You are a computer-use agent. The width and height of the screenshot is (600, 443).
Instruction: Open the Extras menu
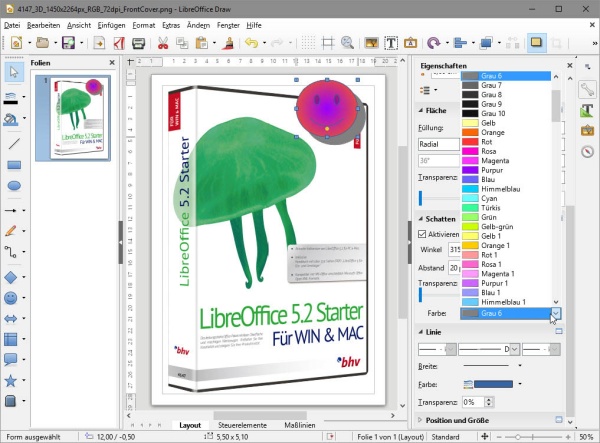coord(171,25)
